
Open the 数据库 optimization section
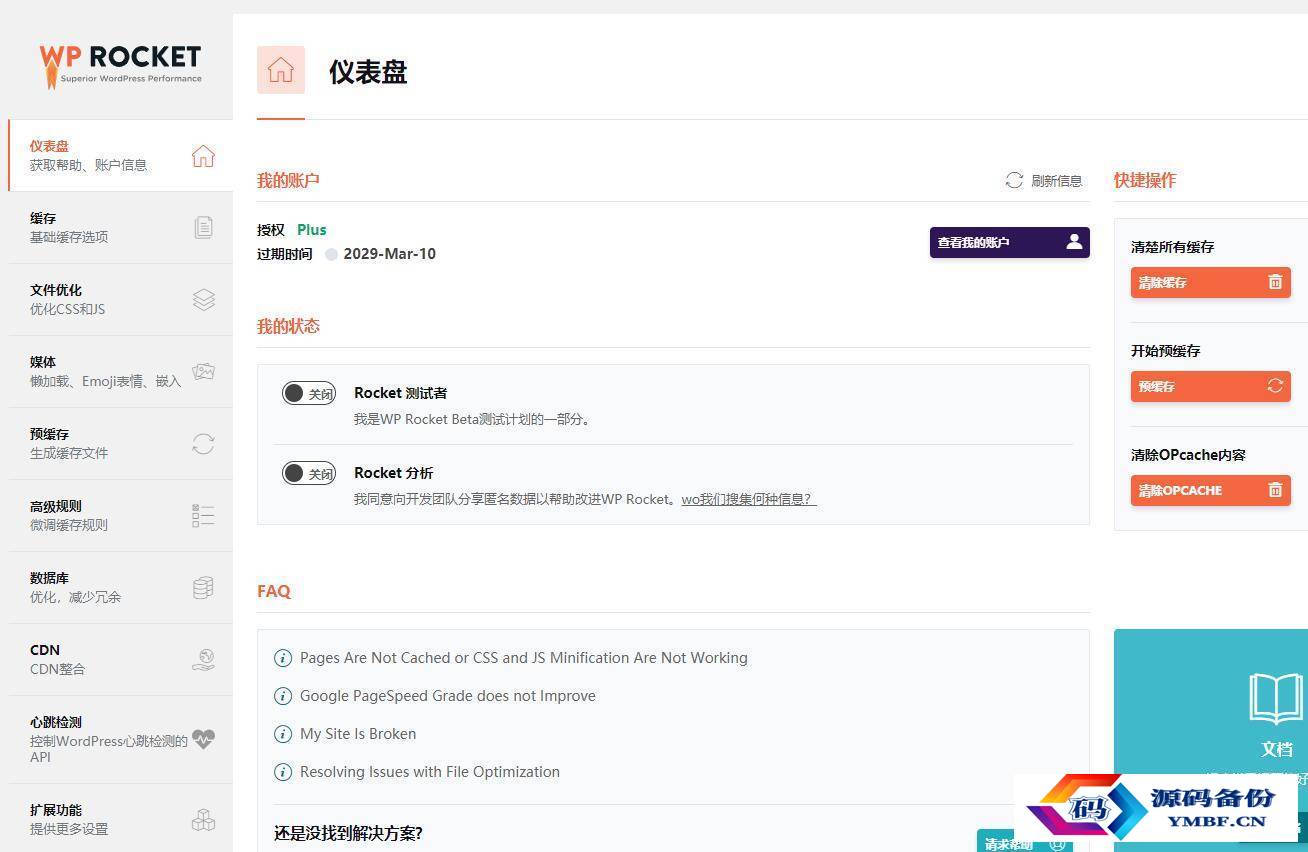[120, 587]
